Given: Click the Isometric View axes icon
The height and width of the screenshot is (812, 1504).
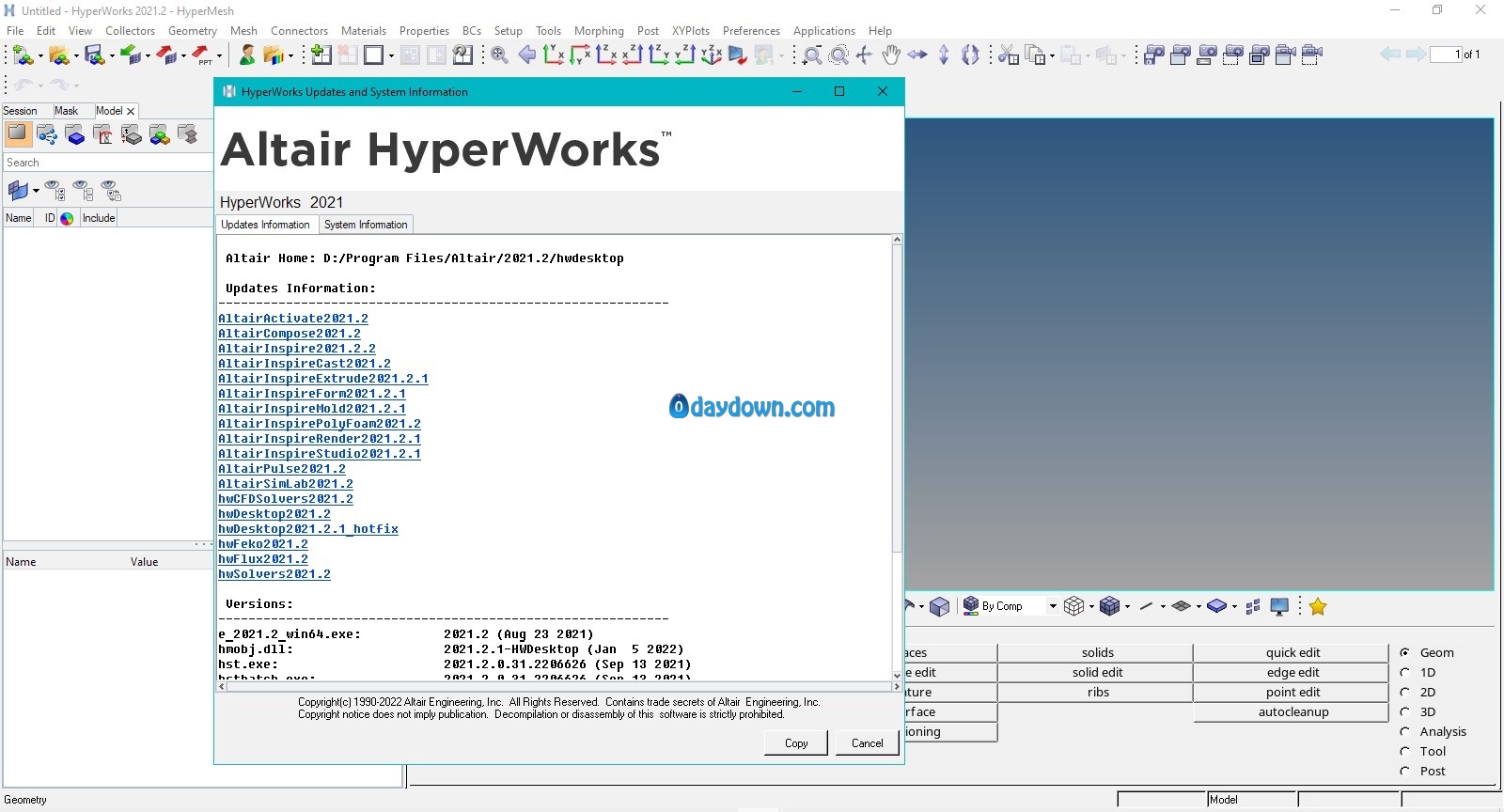Looking at the screenshot, I should (712, 55).
